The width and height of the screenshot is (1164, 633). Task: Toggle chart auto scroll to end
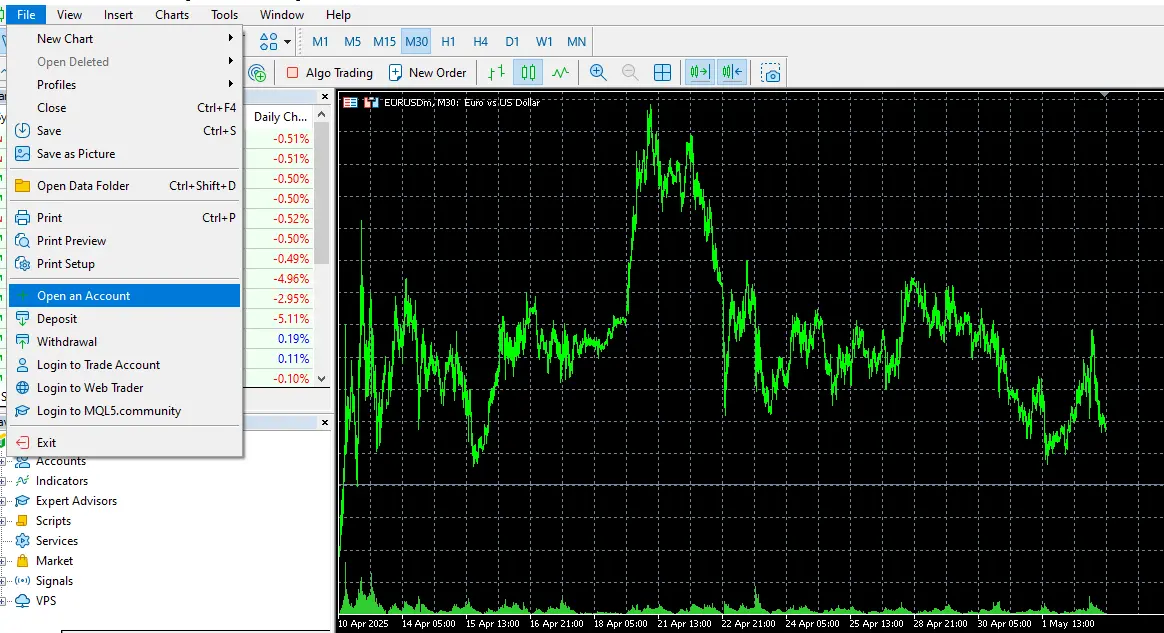(x=699, y=72)
